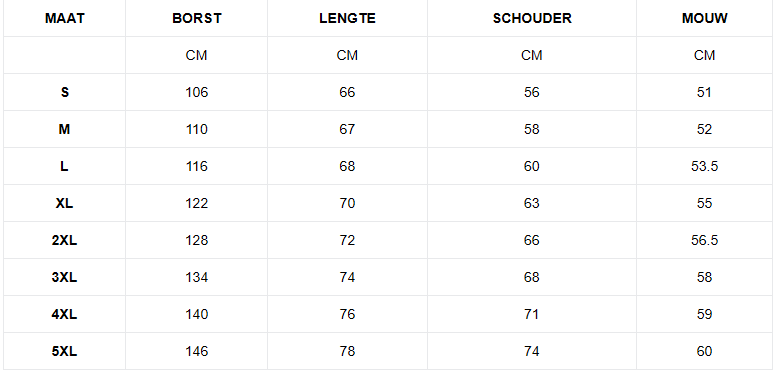Select the SCHOUDER column header

pyautogui.click(x=532, y=18)
